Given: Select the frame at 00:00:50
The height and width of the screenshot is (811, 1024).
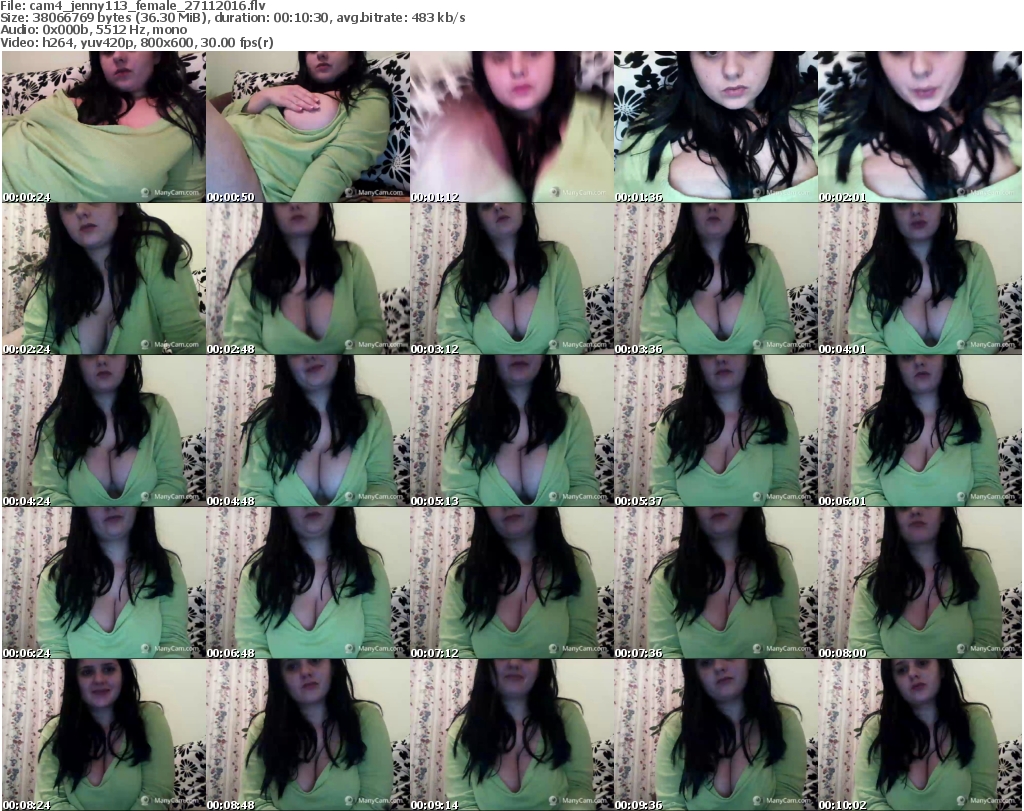Looking at the screenshot, I should click(x=308, y=127).
